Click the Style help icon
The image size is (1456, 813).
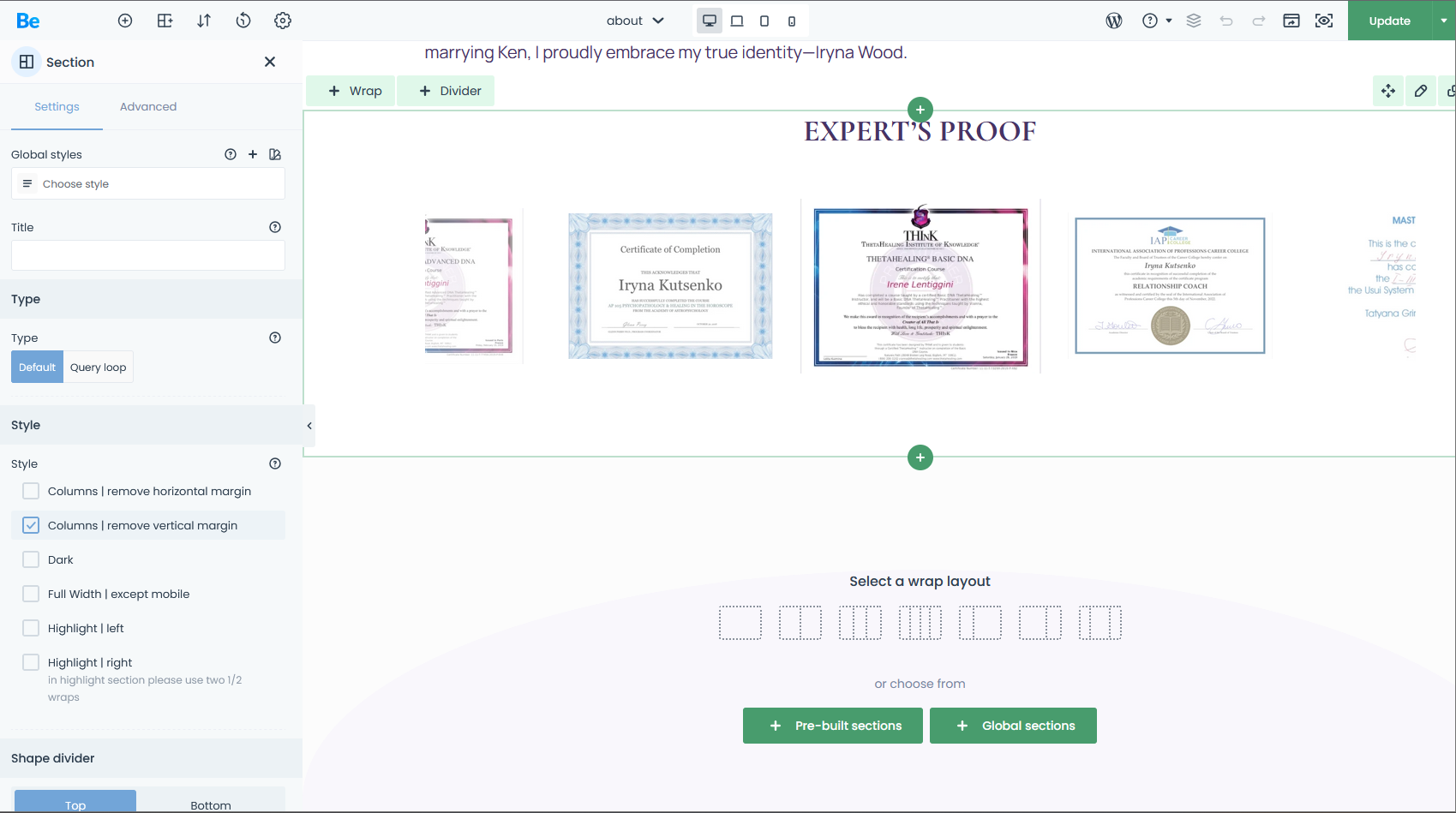[275, 463]
